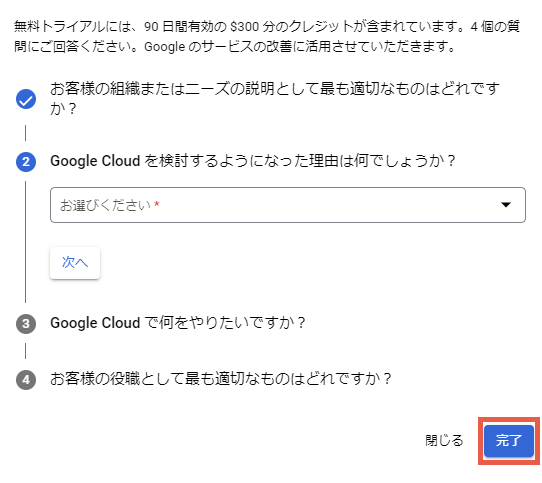Click the お選びください combo box field
The width and height of the screenshot is (542, 483).
coord(288,205)
